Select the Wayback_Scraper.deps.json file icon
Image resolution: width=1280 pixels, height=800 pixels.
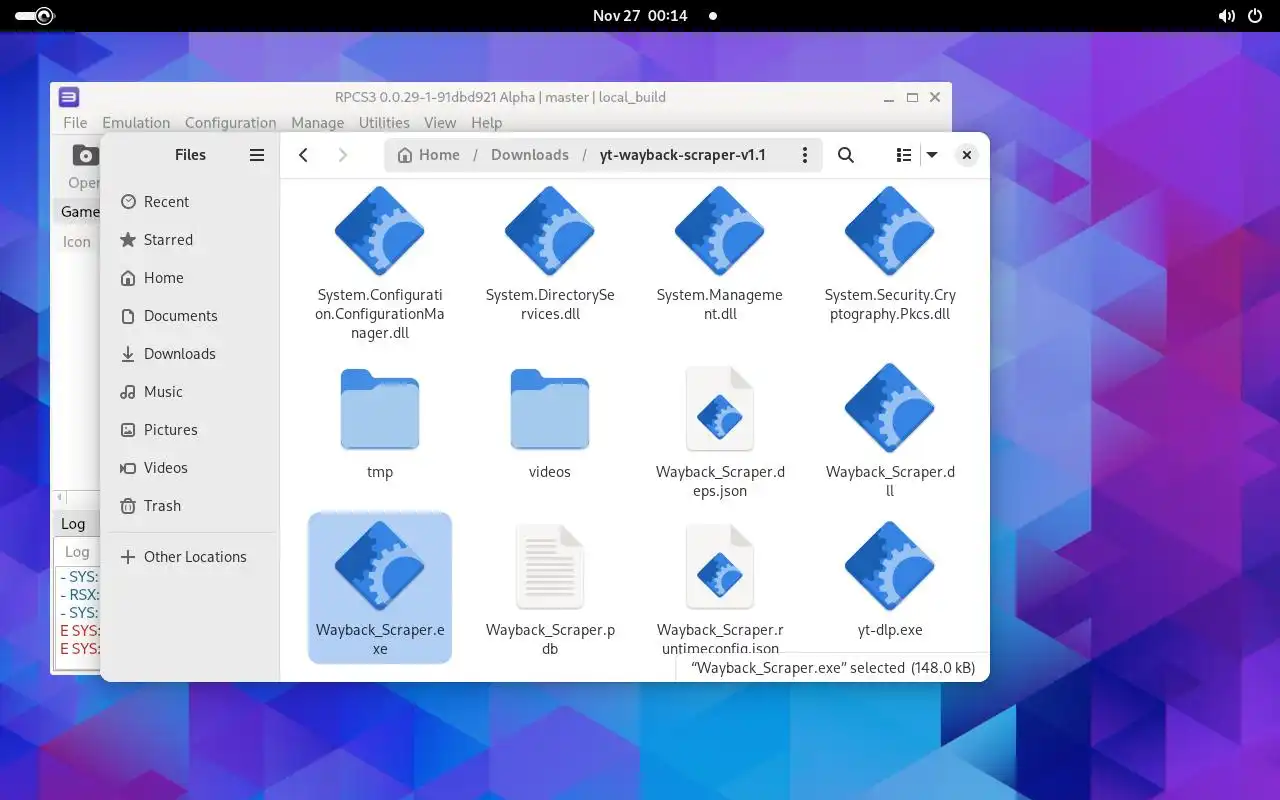[x=720, y=409]
